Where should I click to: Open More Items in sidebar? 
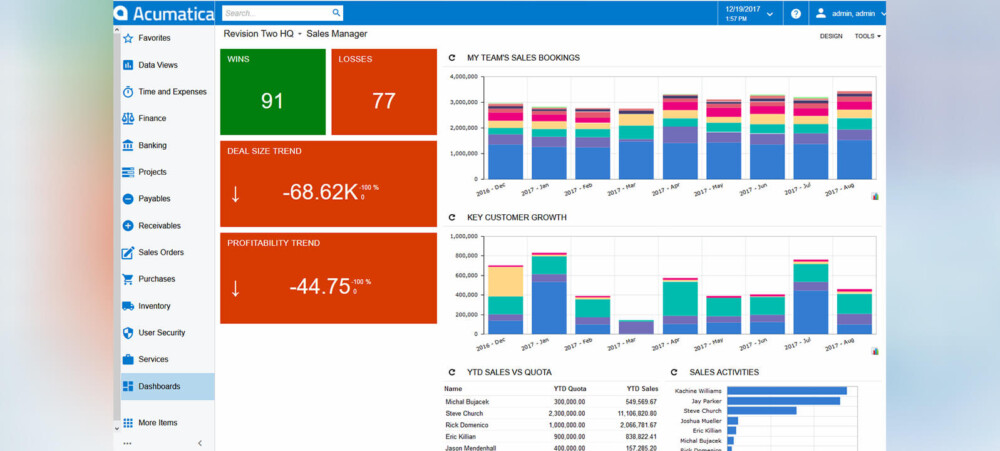pos(157,423)
